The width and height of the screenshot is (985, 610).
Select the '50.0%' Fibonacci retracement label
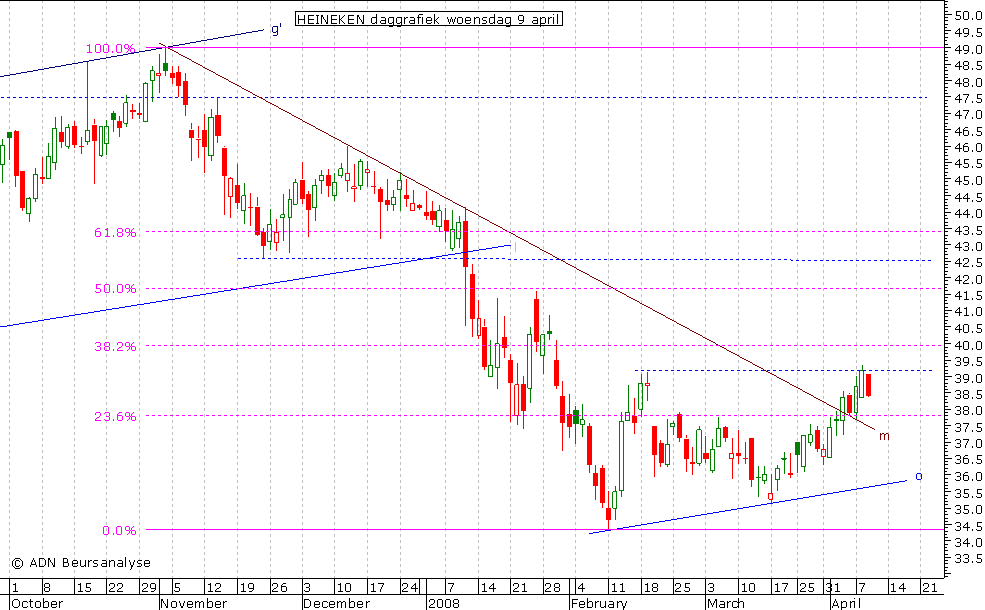click(x=115, y=288)
